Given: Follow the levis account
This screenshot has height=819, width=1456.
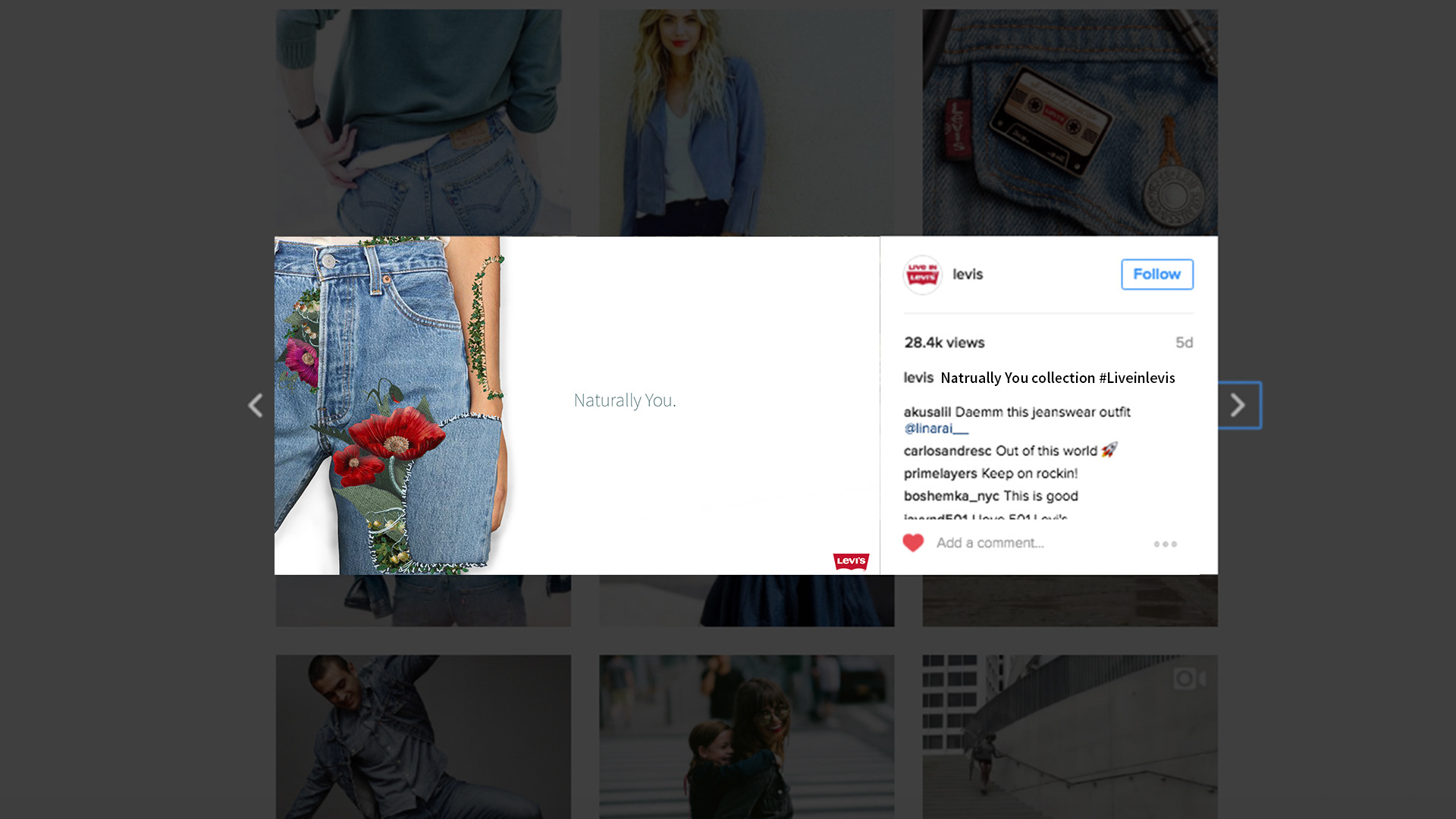Looking at the screenshot, I should 1156,275.
